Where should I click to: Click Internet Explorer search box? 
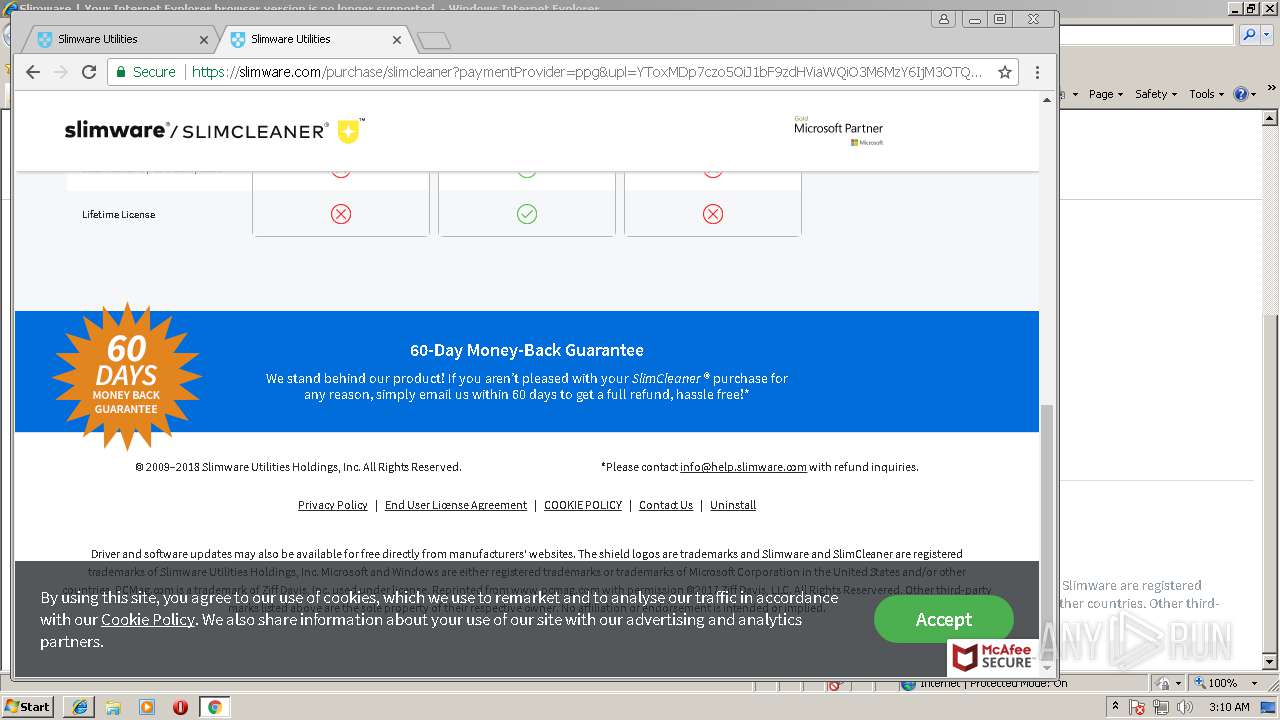pyautogui.click(x=1147, y=35)
